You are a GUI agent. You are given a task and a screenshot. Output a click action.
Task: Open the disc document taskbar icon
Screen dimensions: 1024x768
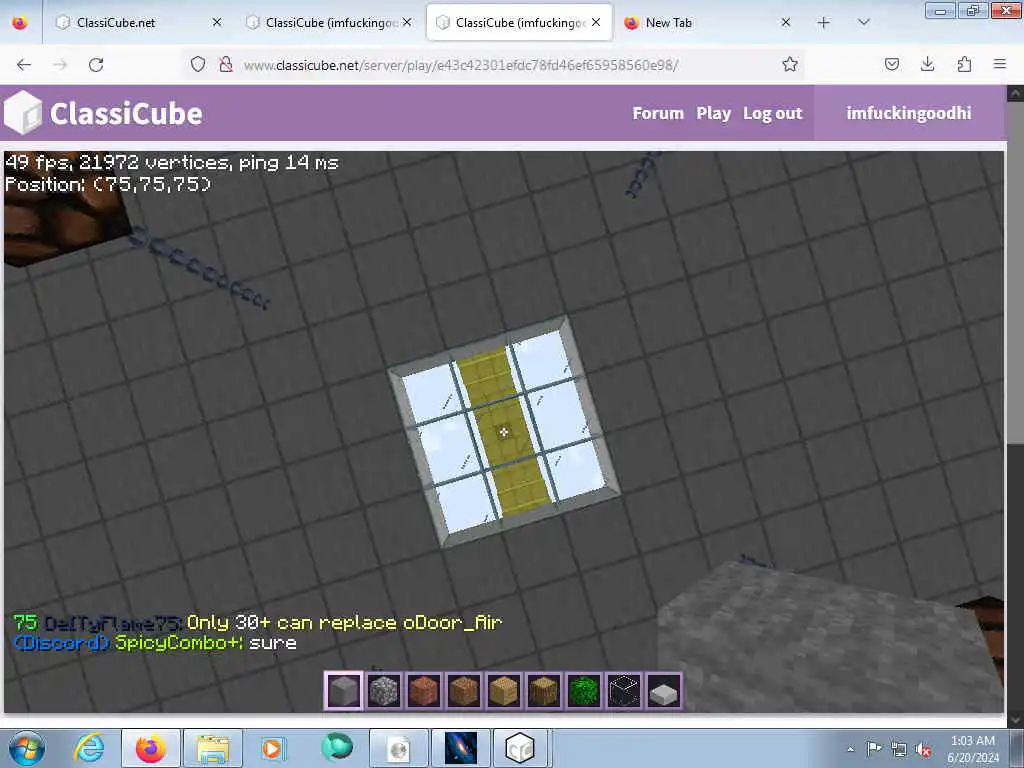(x=398, y=748)
